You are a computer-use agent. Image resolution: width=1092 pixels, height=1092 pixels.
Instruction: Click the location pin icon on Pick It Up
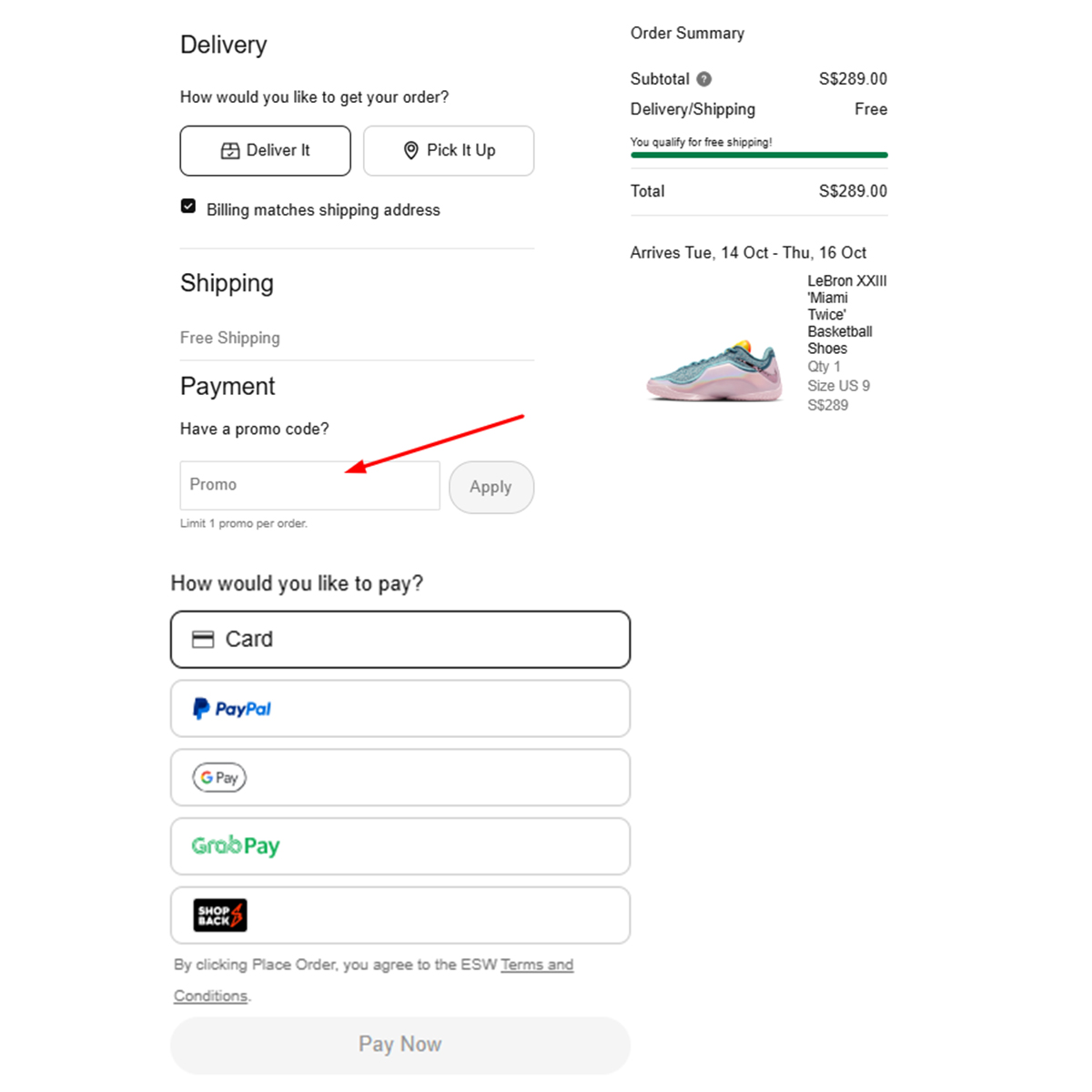coord(411,151)
